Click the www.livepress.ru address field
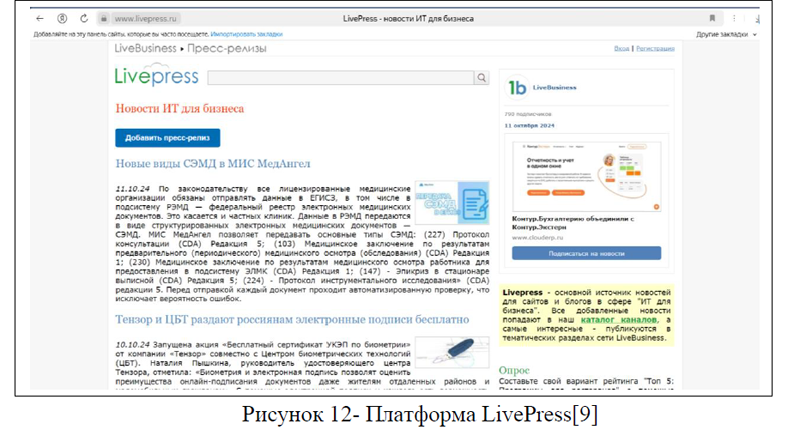This screenshot has width=800, height=442. point(145,18)
